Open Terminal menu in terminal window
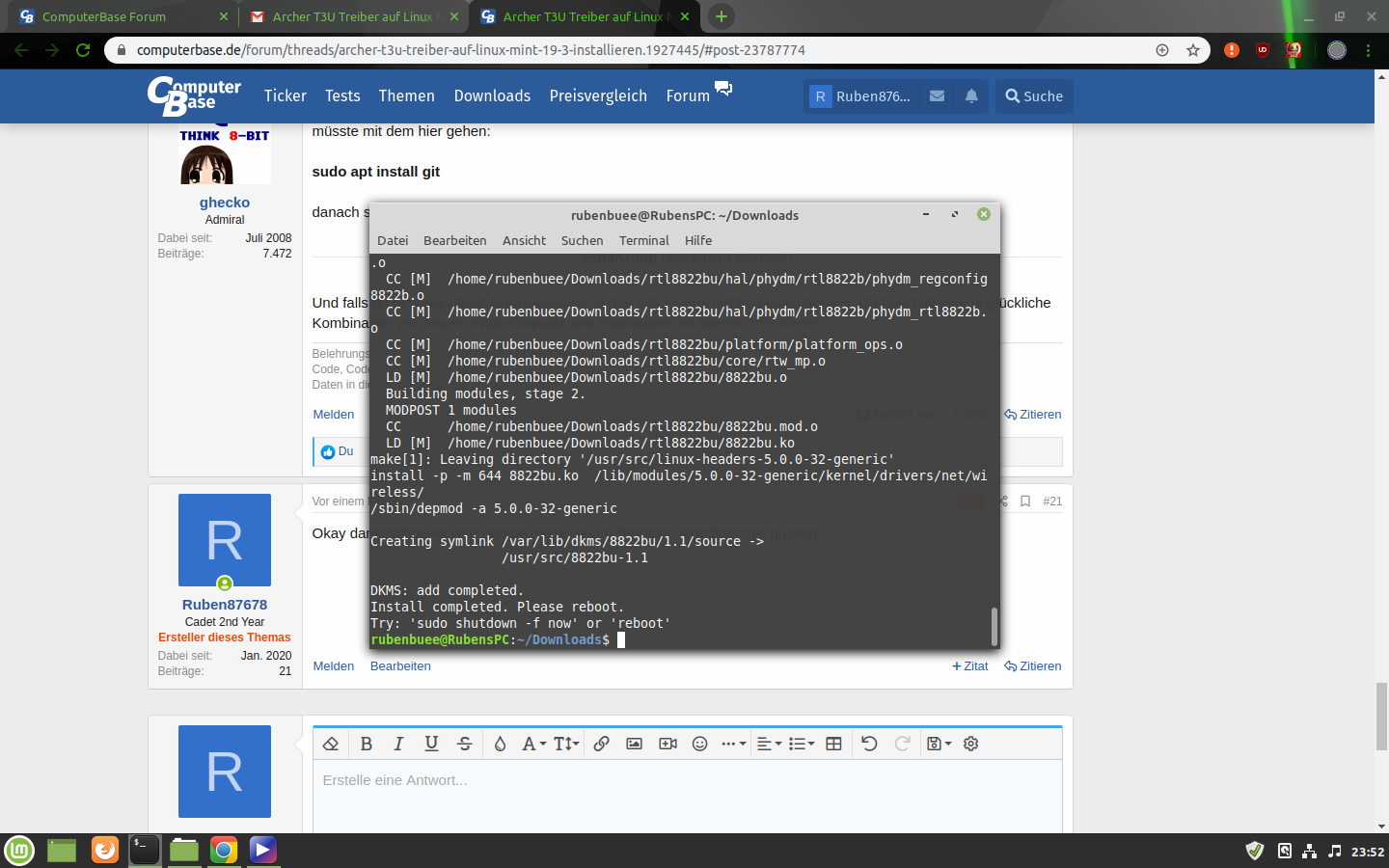 click(643, 240)
